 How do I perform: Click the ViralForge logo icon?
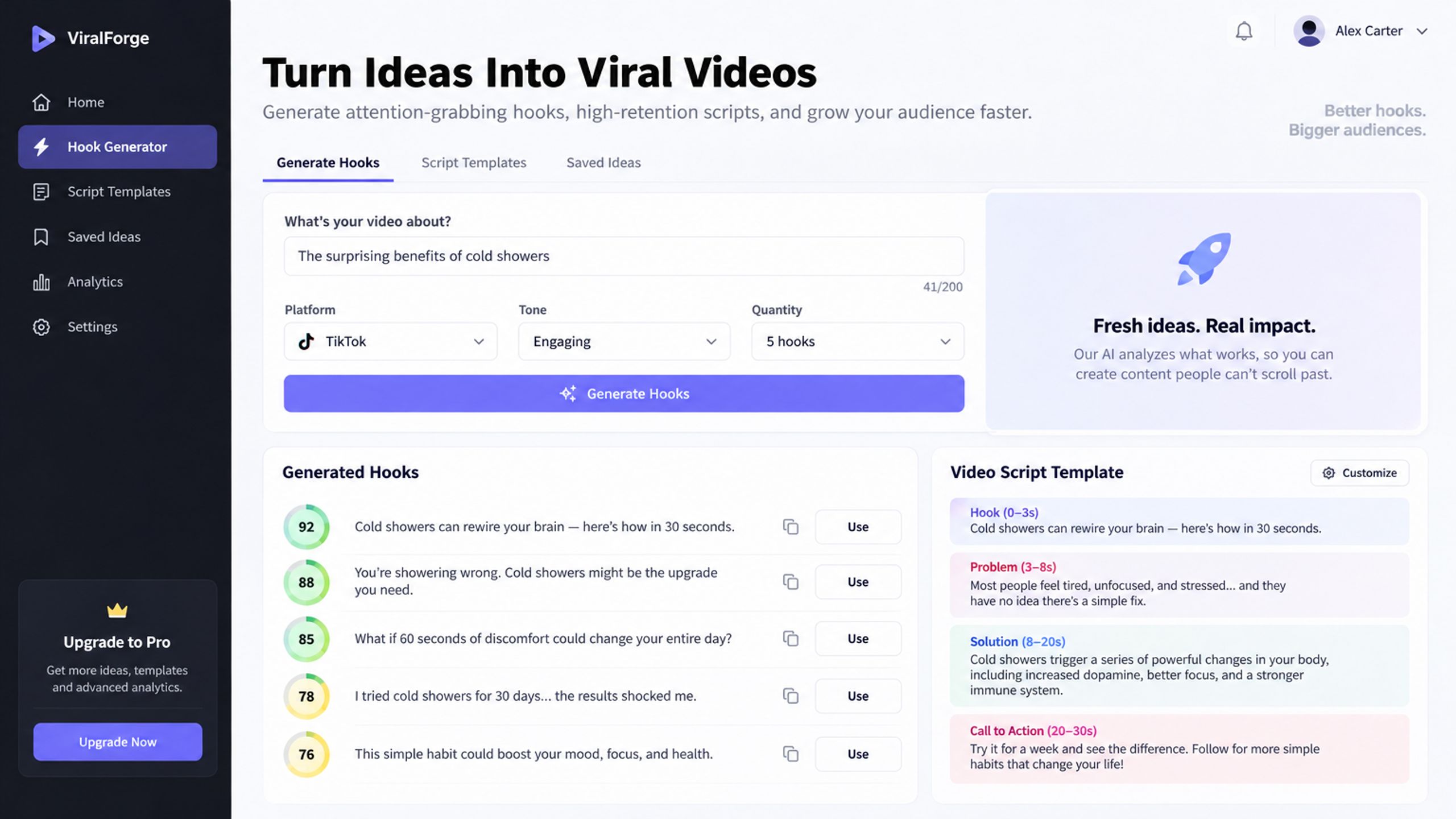(x=43, y=38)
